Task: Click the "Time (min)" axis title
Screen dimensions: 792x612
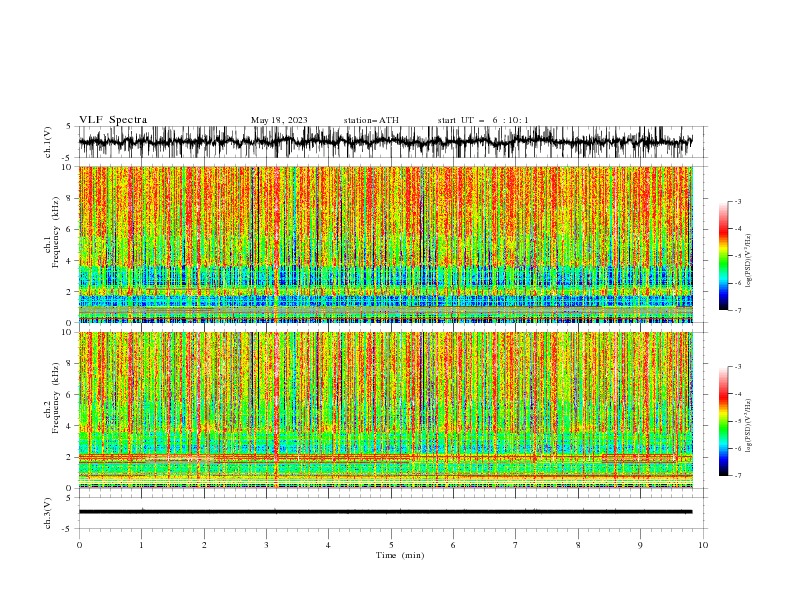Action: (400, 555)
